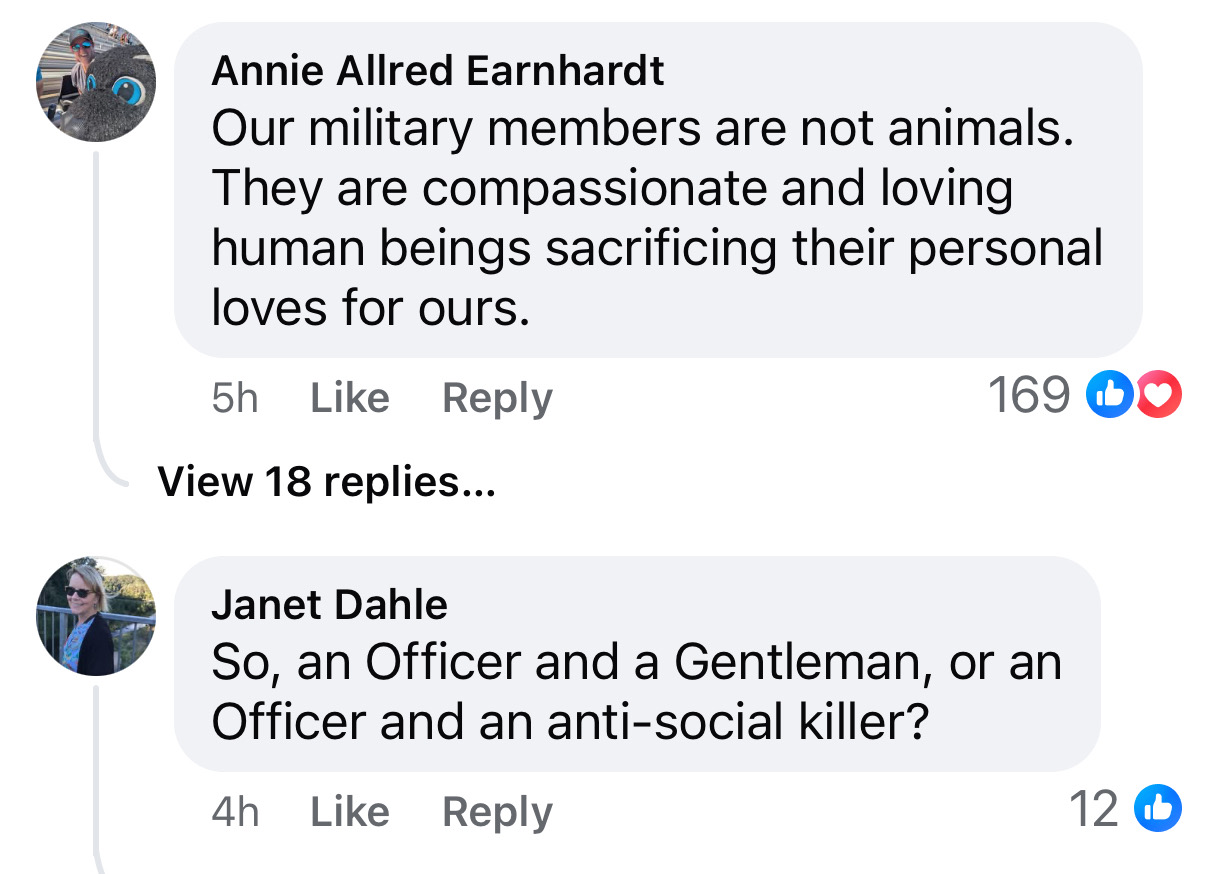Viewport: 1206px width, 874px height.
Task: Expand View 18 replies thread
Action: point(325,482)
